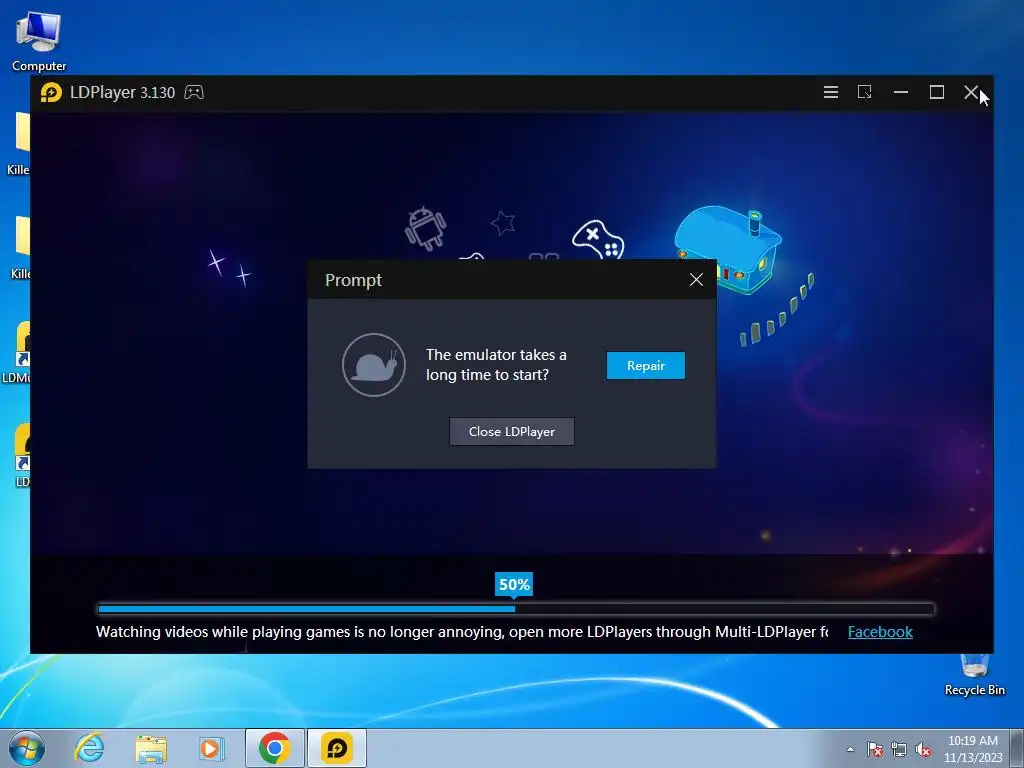Click the network tray icon
This screenshot has width=1024, height=768.
pyautogui.click(x=899, y=750)
